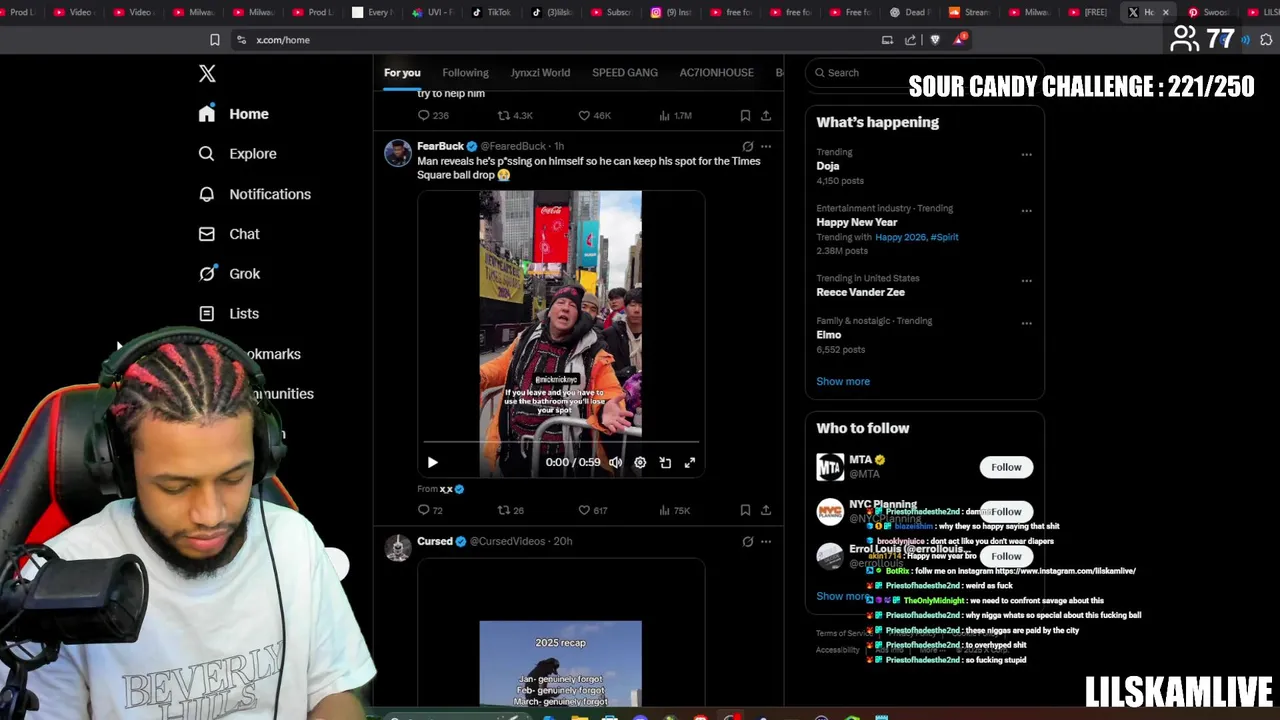1280x720 pixels.
Task: Share the FearBuck post
Action: tap(766, 510)
